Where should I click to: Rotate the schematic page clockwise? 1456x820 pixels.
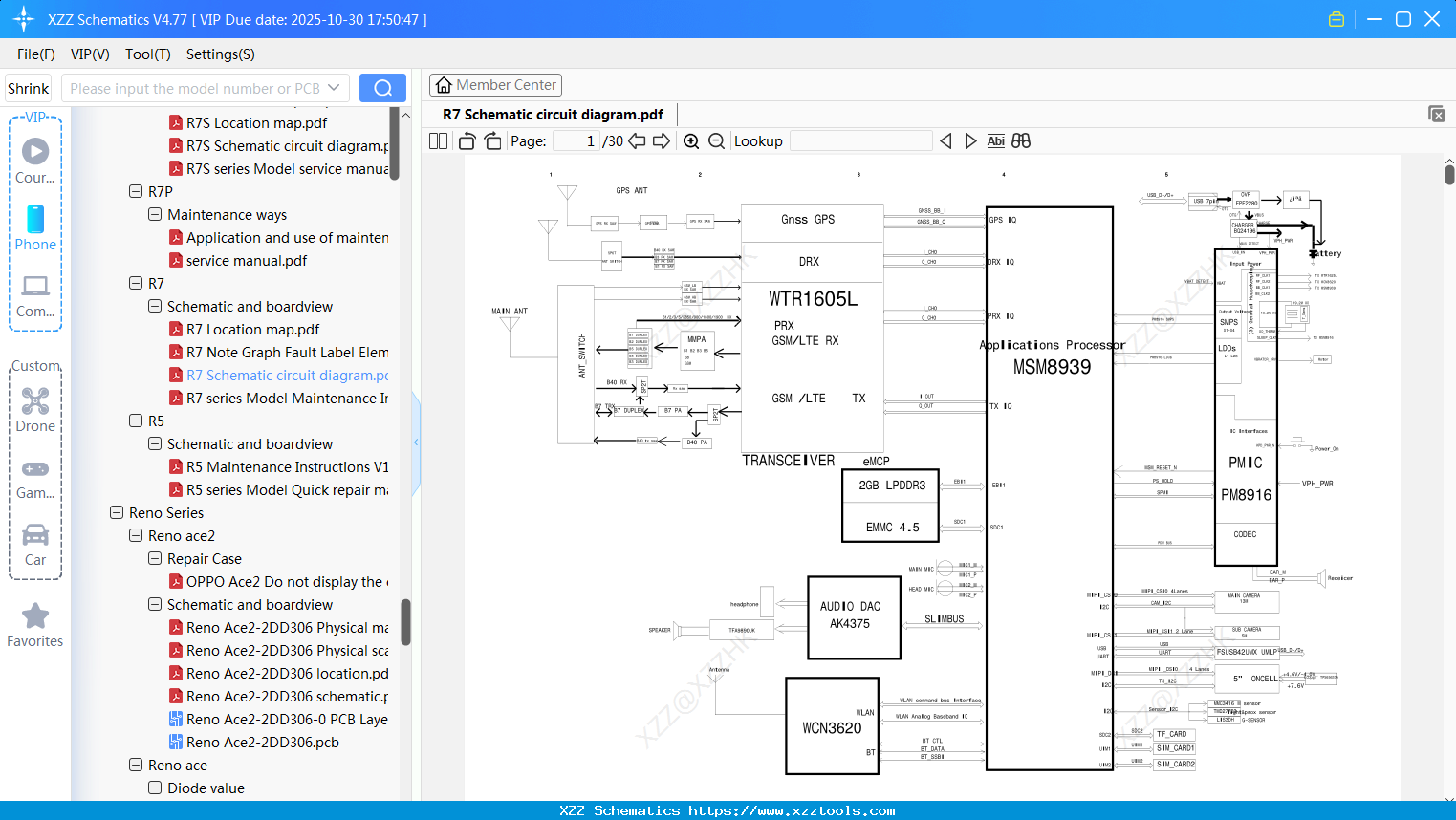(491, 140)
